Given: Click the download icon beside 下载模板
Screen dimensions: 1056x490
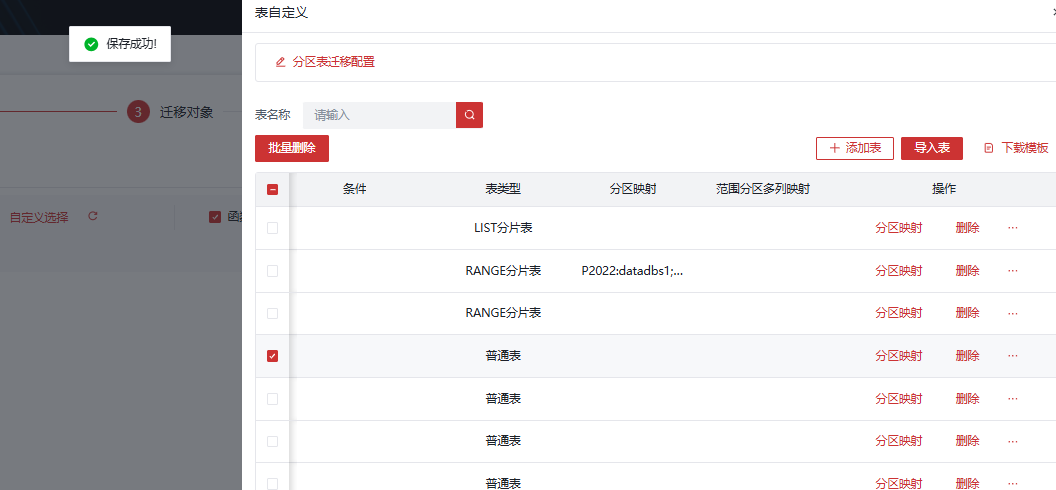Looking at the screenshot, I should point(989,148).
